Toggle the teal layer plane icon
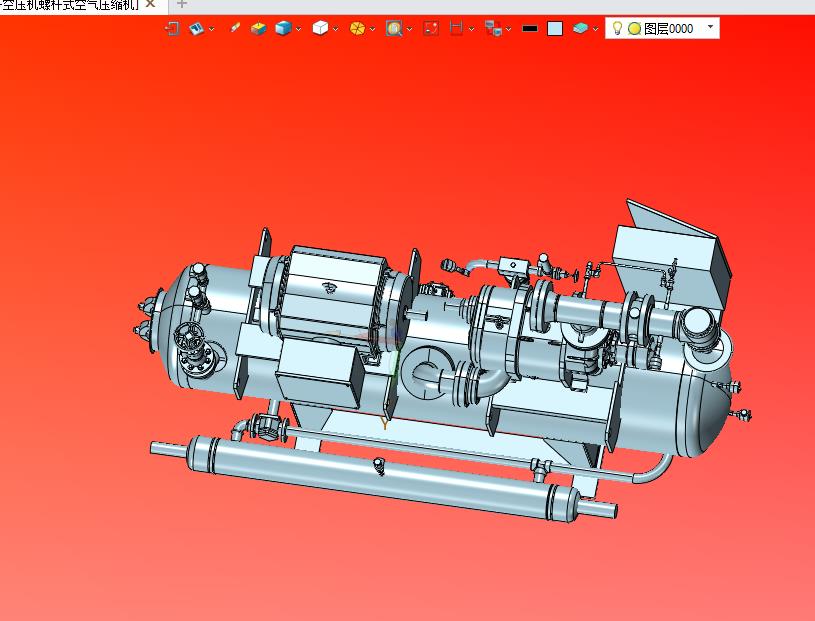This screenshot has height=621, width=815. 581,28
